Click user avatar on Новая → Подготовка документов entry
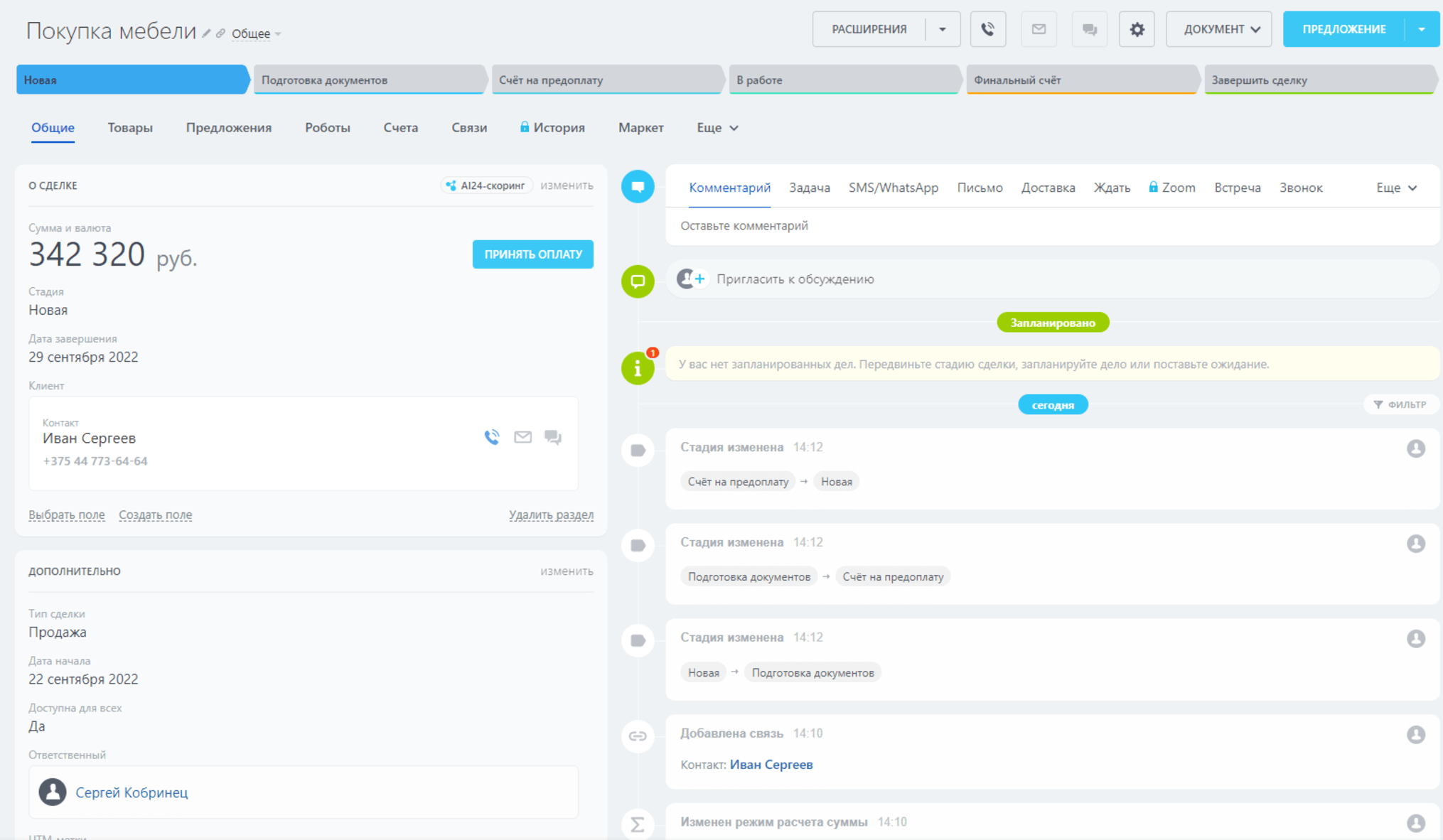The image size is (1443, 840). click(1415, 639)
